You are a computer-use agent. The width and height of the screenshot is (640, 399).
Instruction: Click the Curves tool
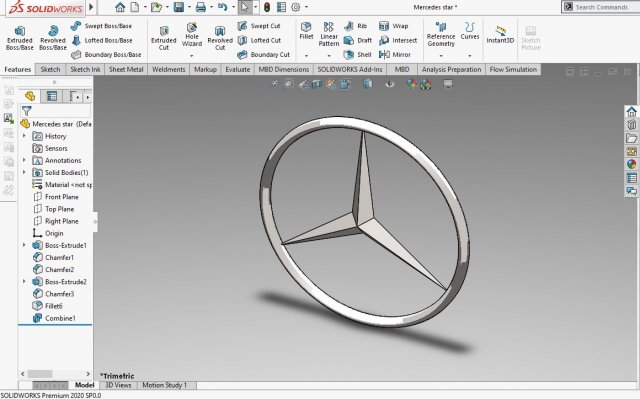[470, 31]
